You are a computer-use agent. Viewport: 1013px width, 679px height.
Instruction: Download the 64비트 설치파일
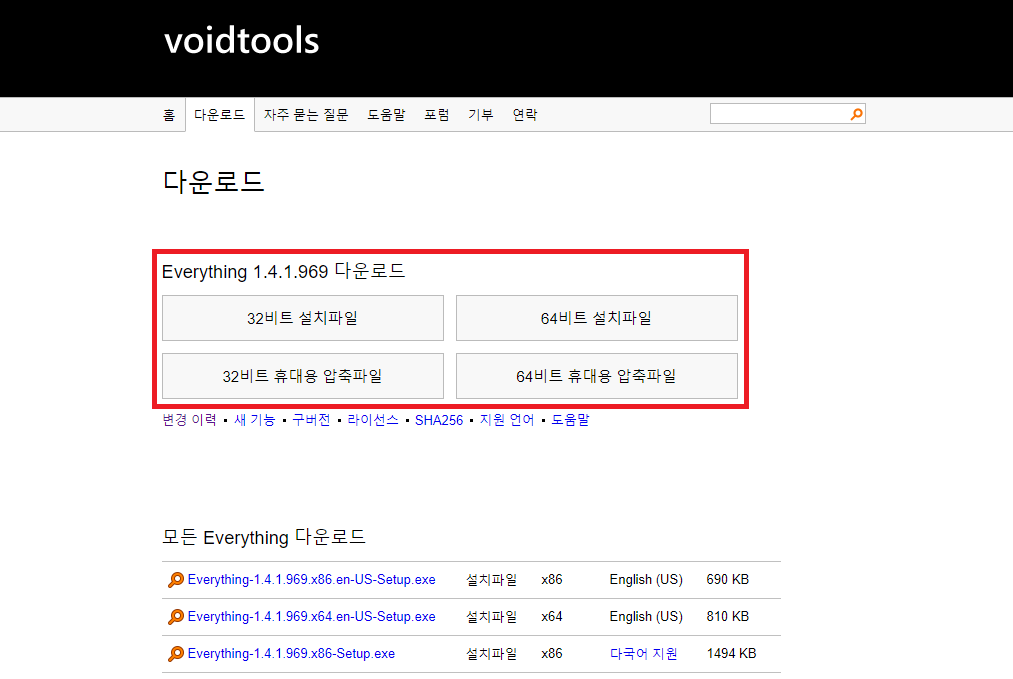(596, 318)
